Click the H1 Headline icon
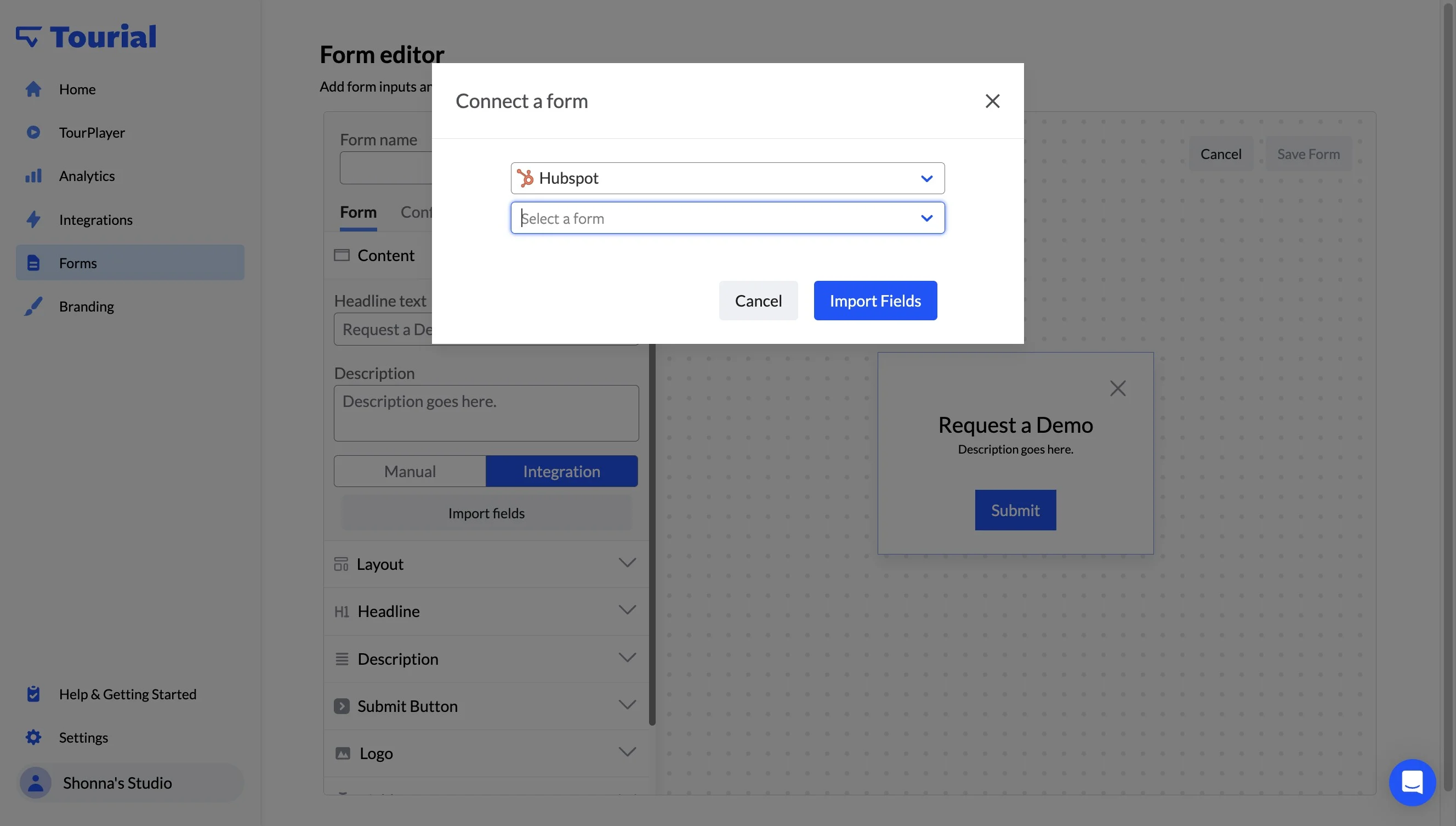This screenshot has height=826, width=1456. click(x=342, y=612)
